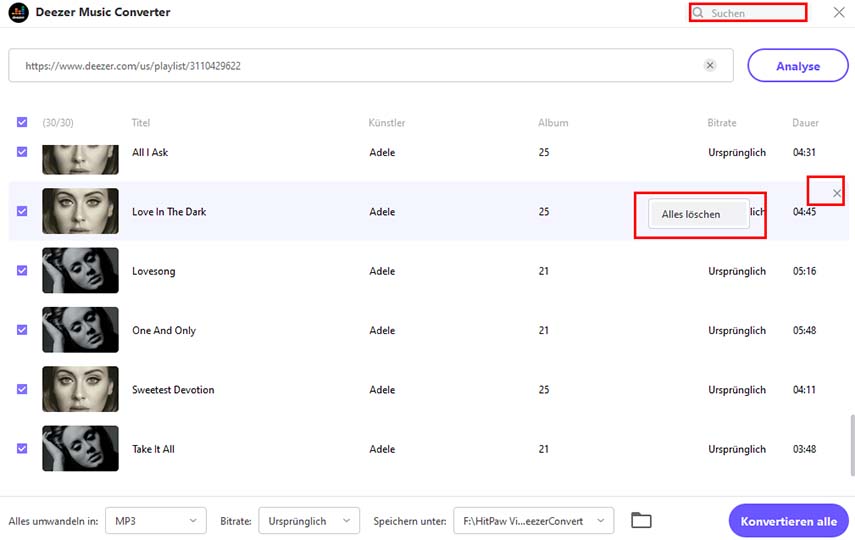
Task: Click the playlist URL input field
Action: (371, 65)
